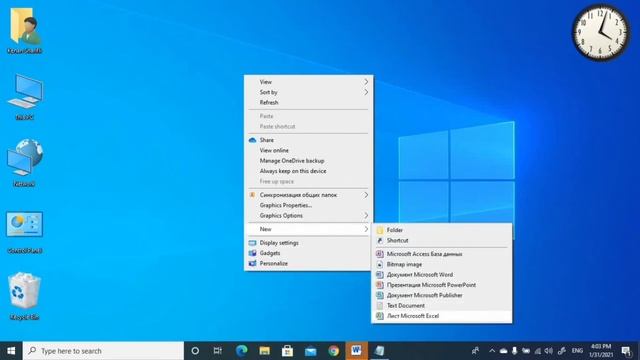Open the Mail app from the taskbar

(x=310, y=351)
